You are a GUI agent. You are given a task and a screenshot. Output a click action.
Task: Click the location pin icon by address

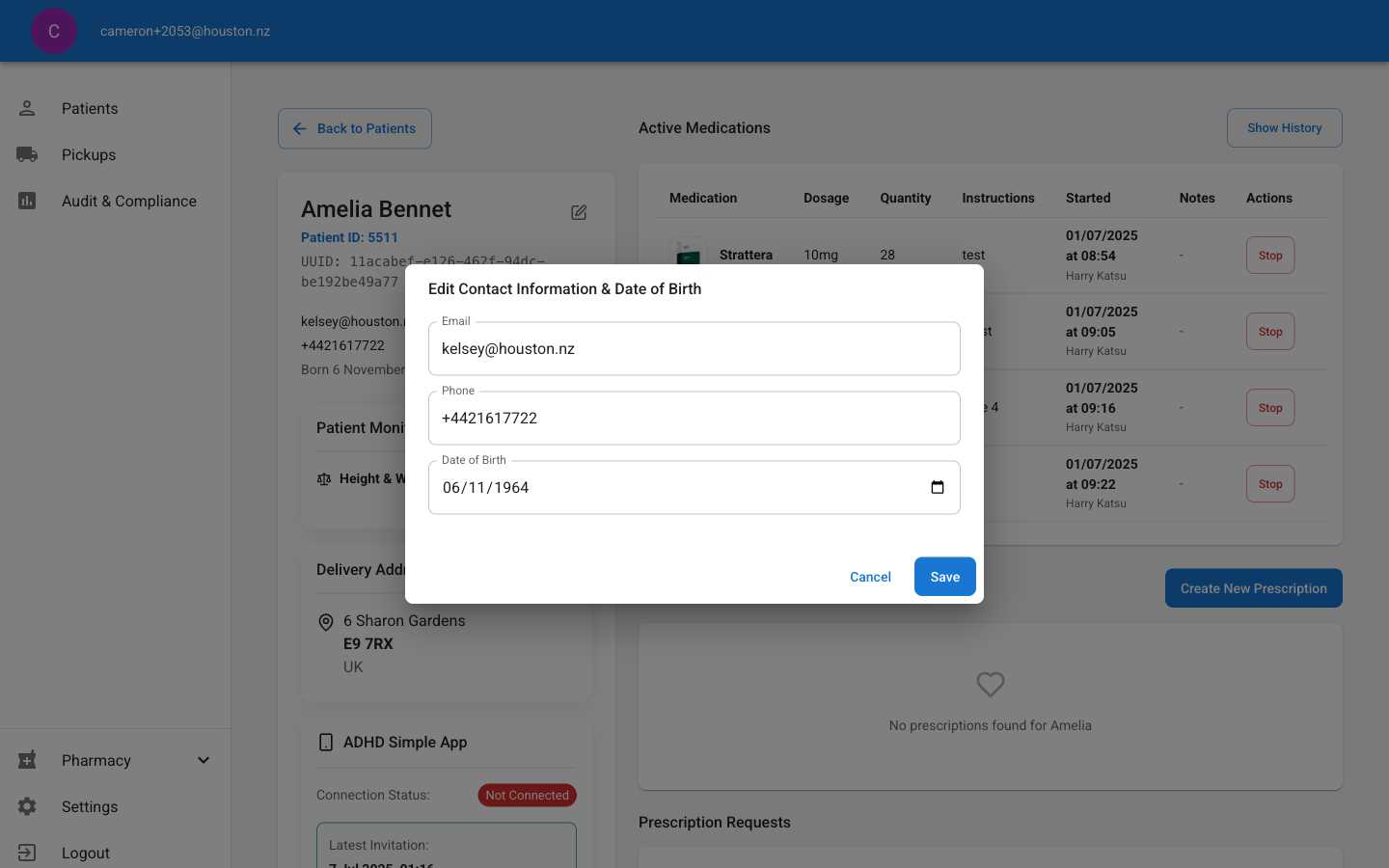point(326,623)
